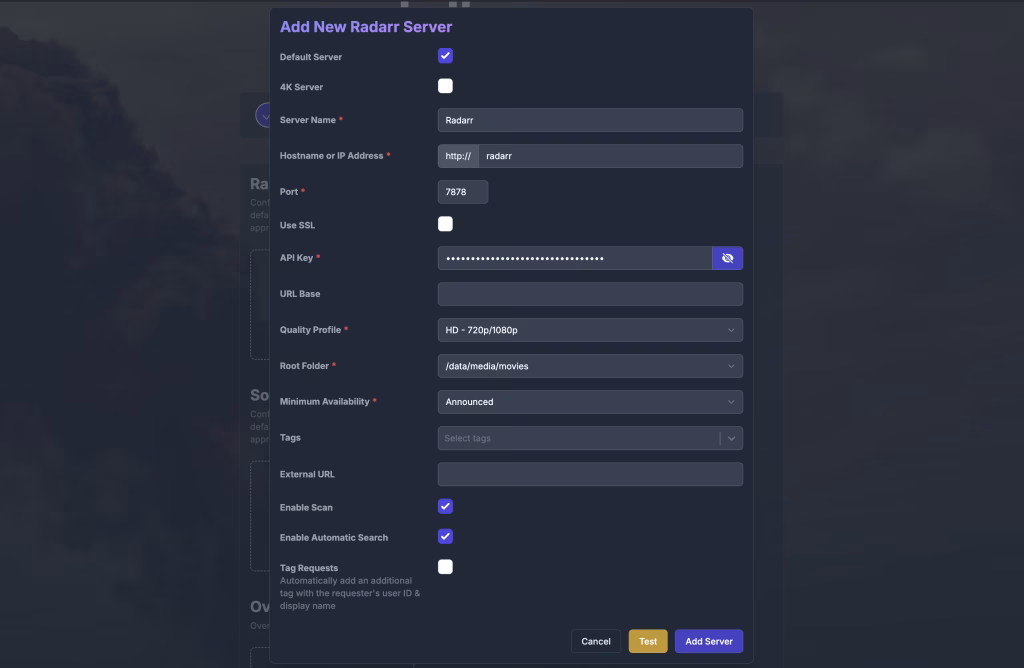Open the Minimum Availability dropdown
The width and height of the screenshot is (1024, 668).
(x=590, y=402)
